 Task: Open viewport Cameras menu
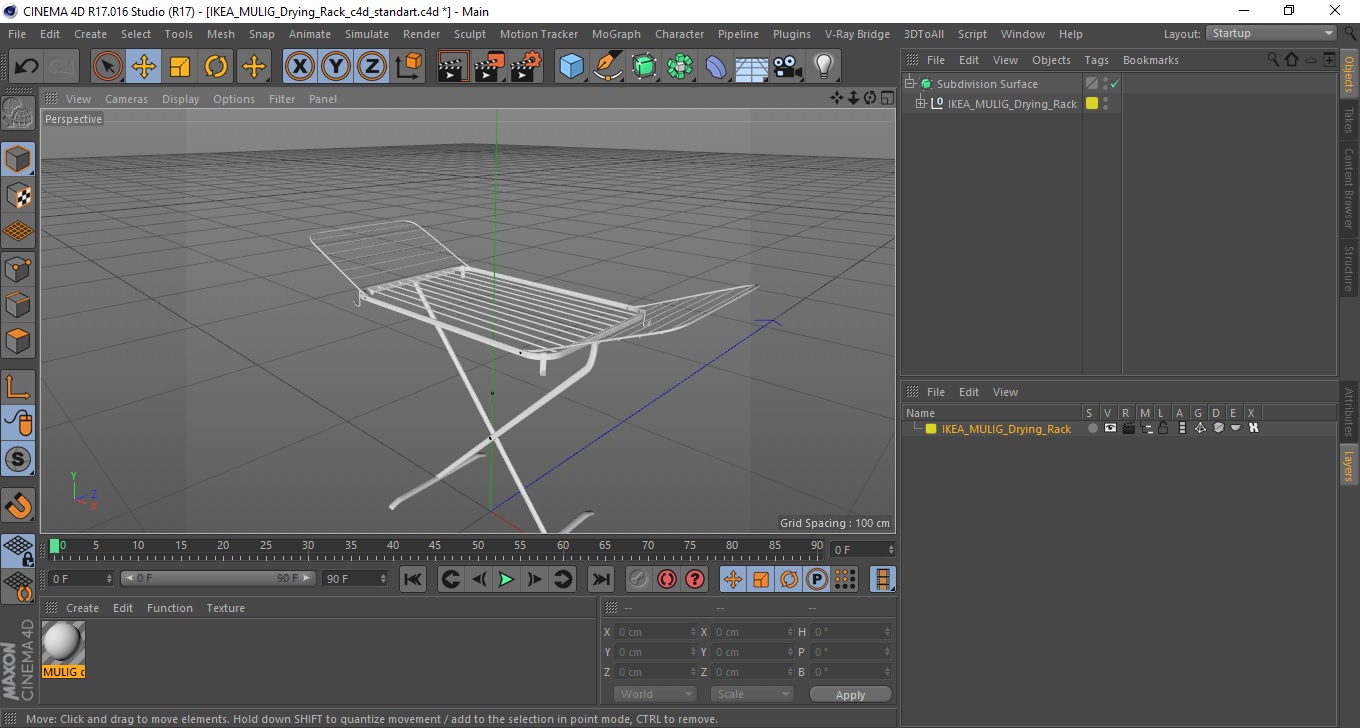click(x=126, y=99)
